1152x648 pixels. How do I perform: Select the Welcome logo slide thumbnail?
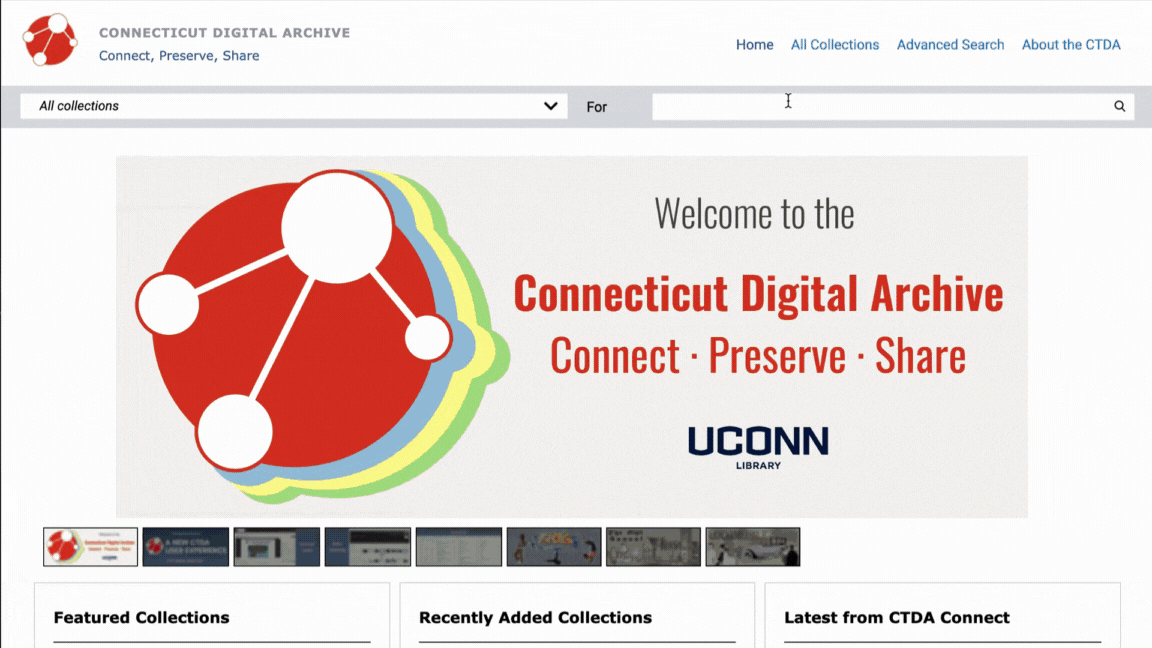pos(90,547)
